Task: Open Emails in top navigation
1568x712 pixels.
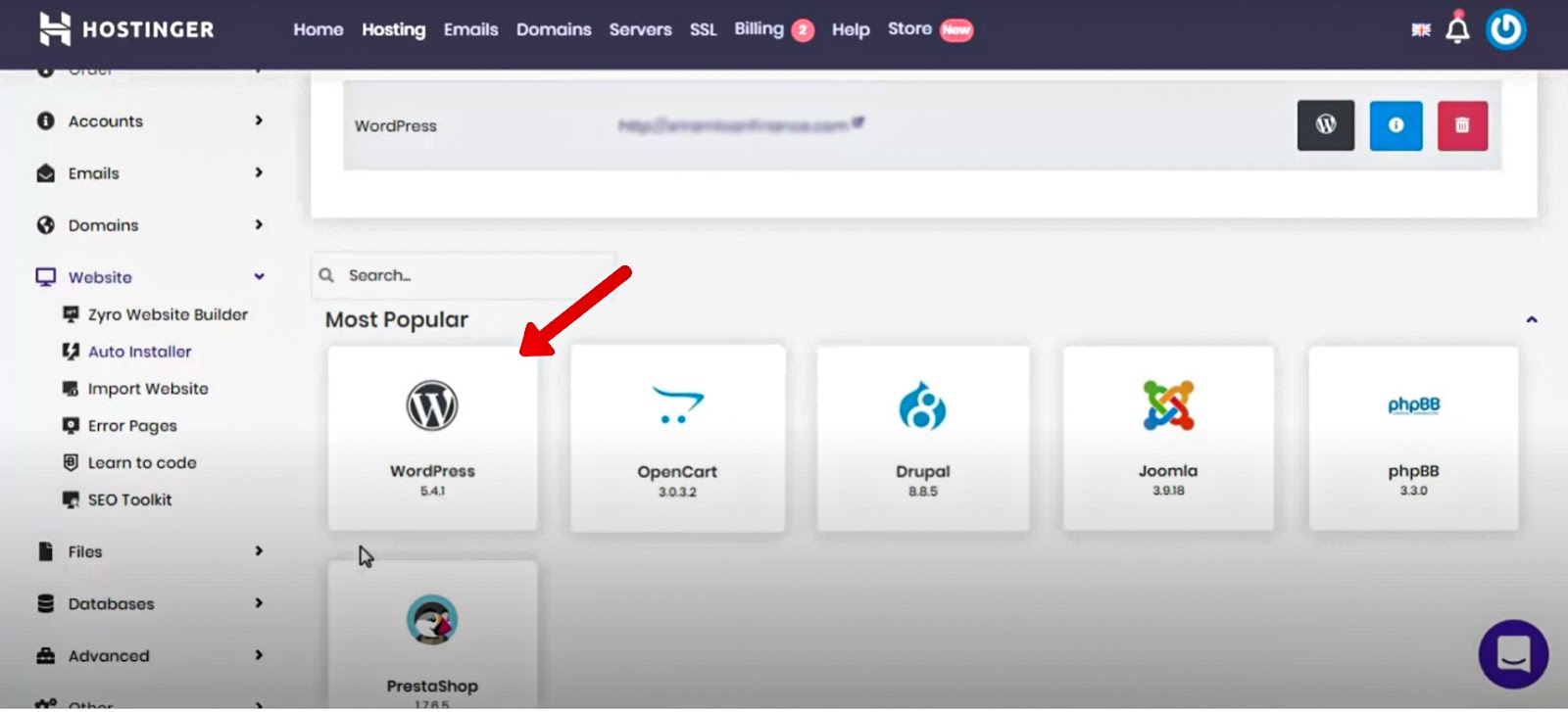Action: coord(471,29)
